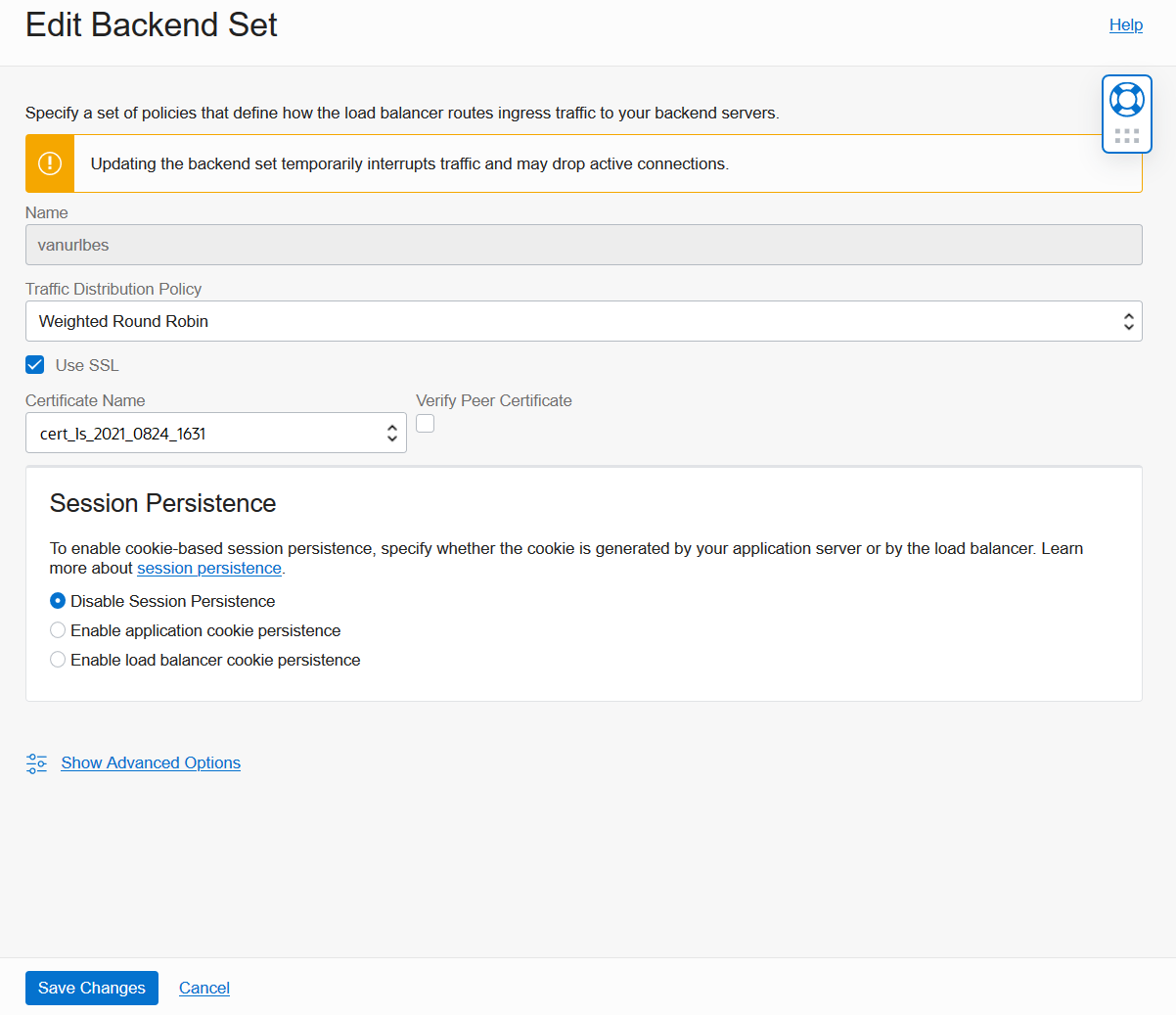
Task: Enable application cookie persistence
Action: [x=57, y=629]
